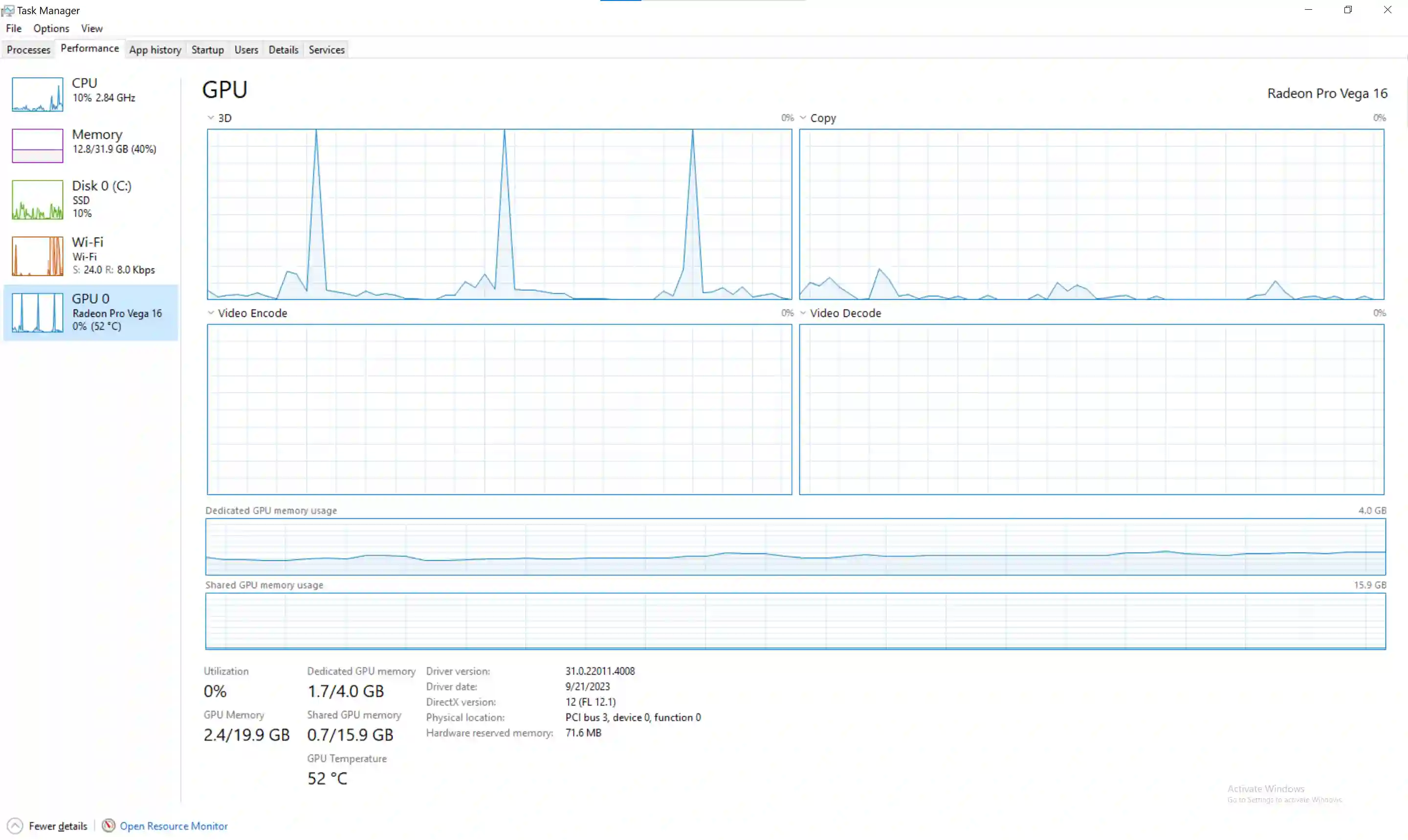The height and width of the screenshot is (840, 1408).
Task: Open the View menu
Action: coord(92,28)
